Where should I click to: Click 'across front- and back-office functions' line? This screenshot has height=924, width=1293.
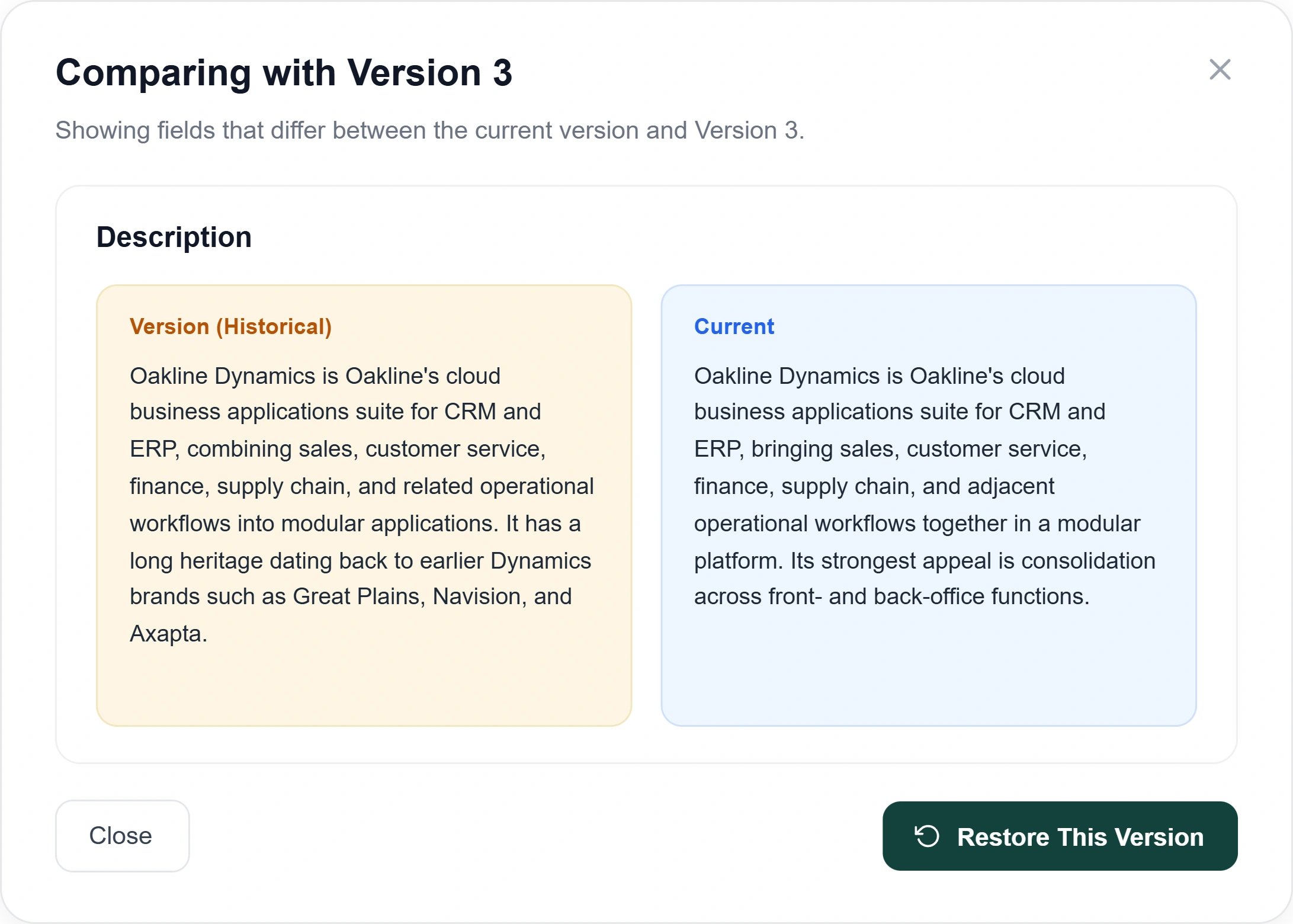tap(891, 596)
